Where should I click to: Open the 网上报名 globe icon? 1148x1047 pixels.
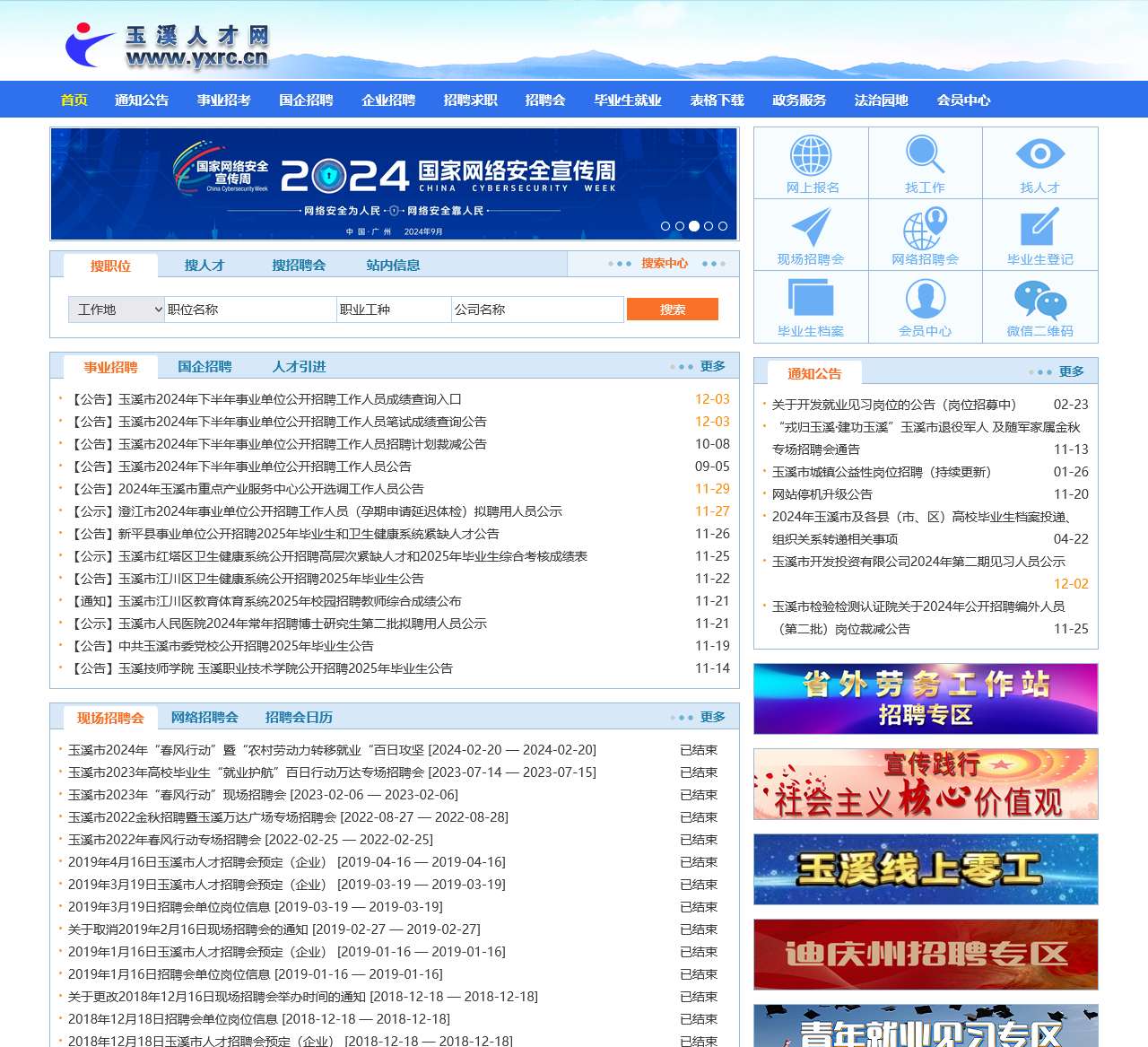(x=812, y=162)
